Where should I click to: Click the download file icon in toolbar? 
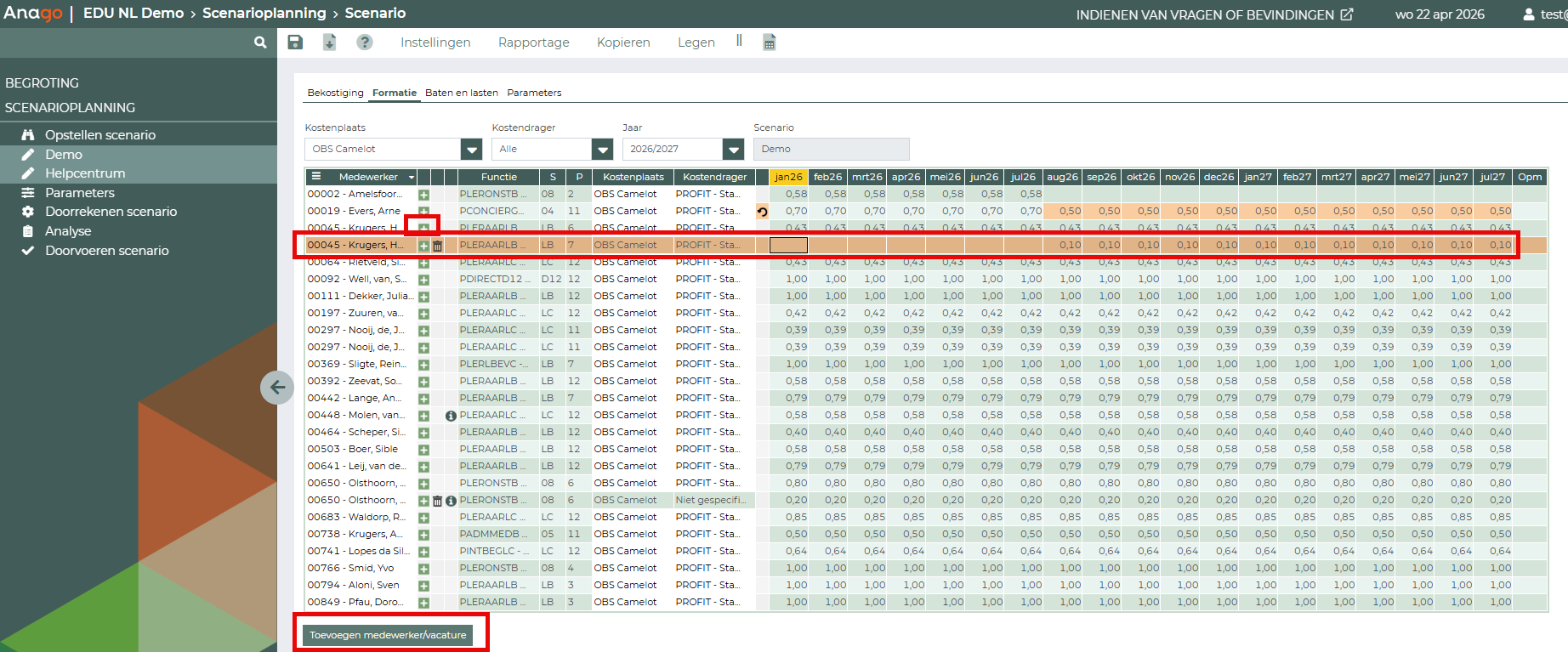coord(329,43)
